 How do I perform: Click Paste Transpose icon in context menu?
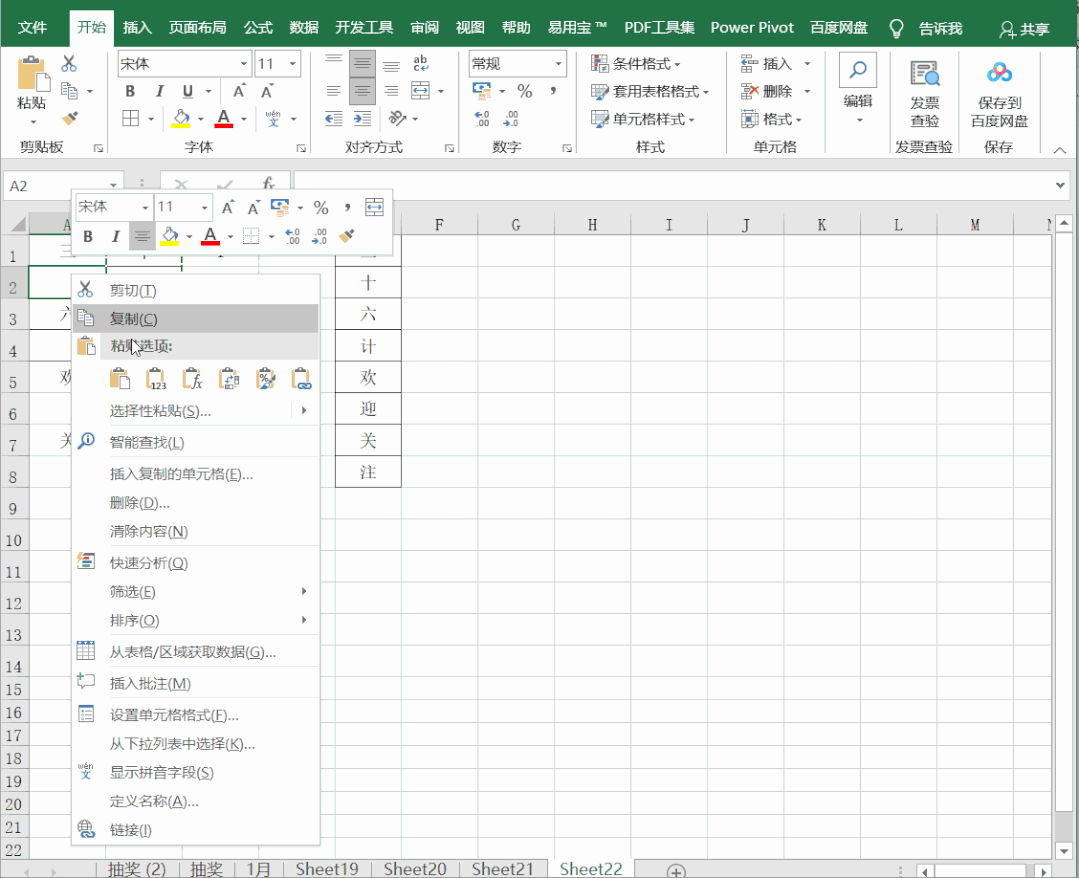tap(229, 378)
